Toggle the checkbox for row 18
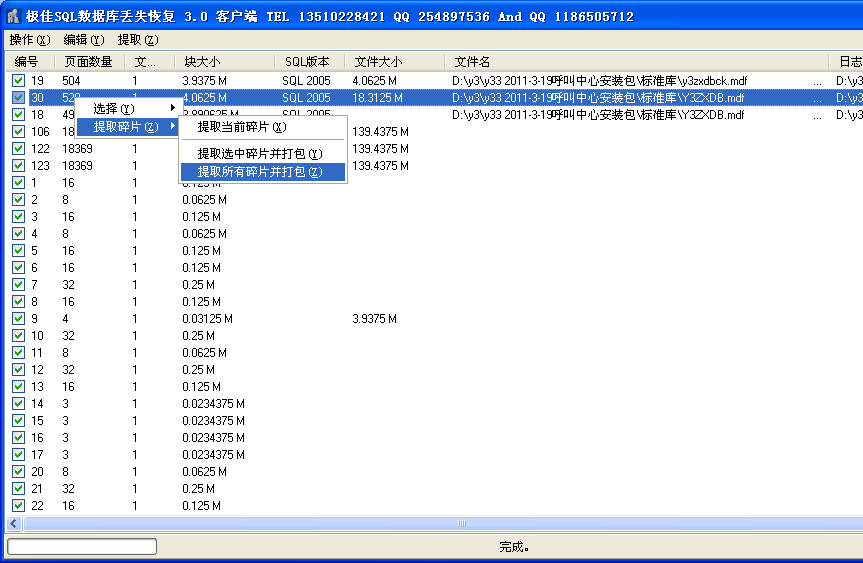The image size is (863, 563). coord(18,114)
